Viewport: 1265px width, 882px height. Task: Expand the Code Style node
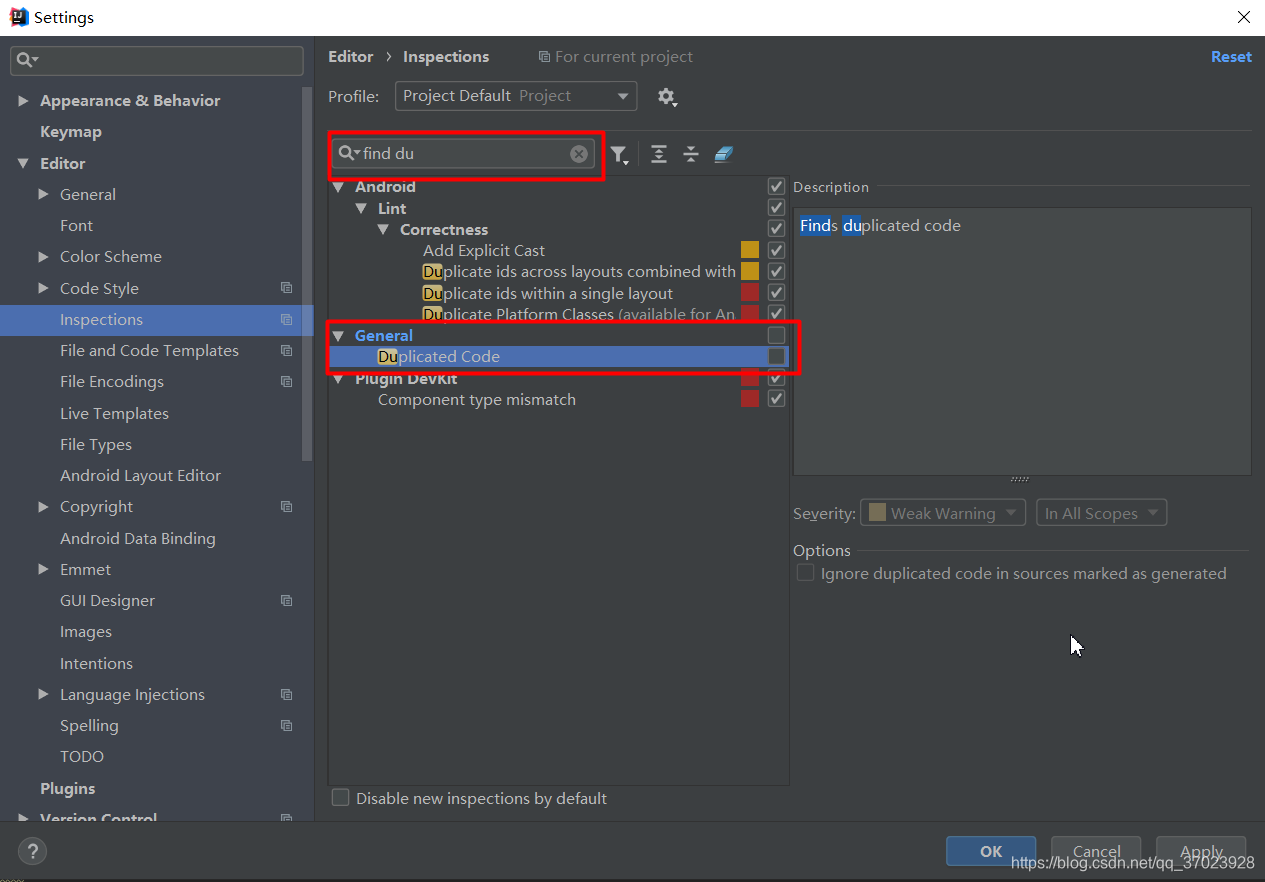[x=43, y=289]
